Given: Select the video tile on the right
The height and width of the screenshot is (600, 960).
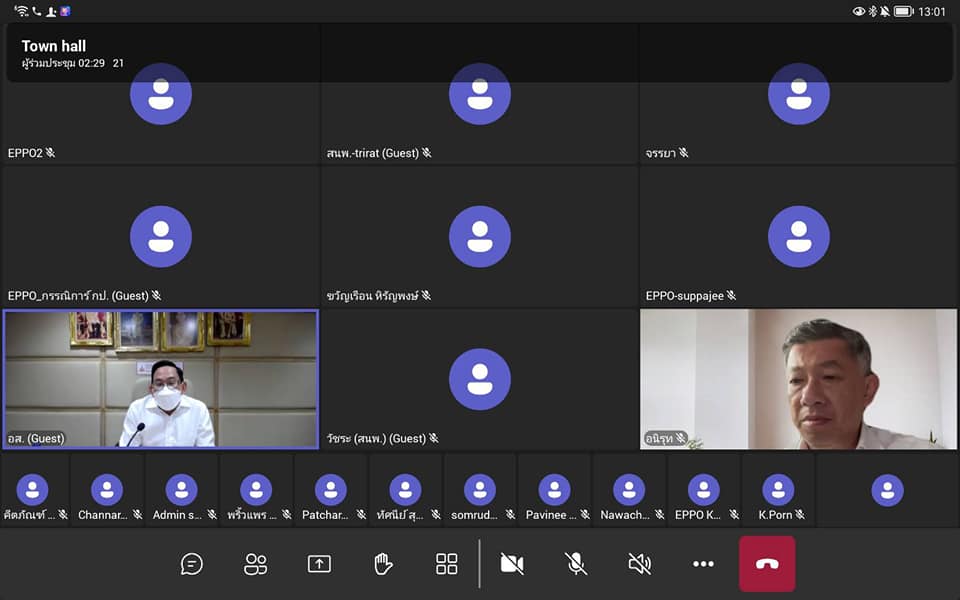Looking at the screenshot, I should tap(798, 379).
